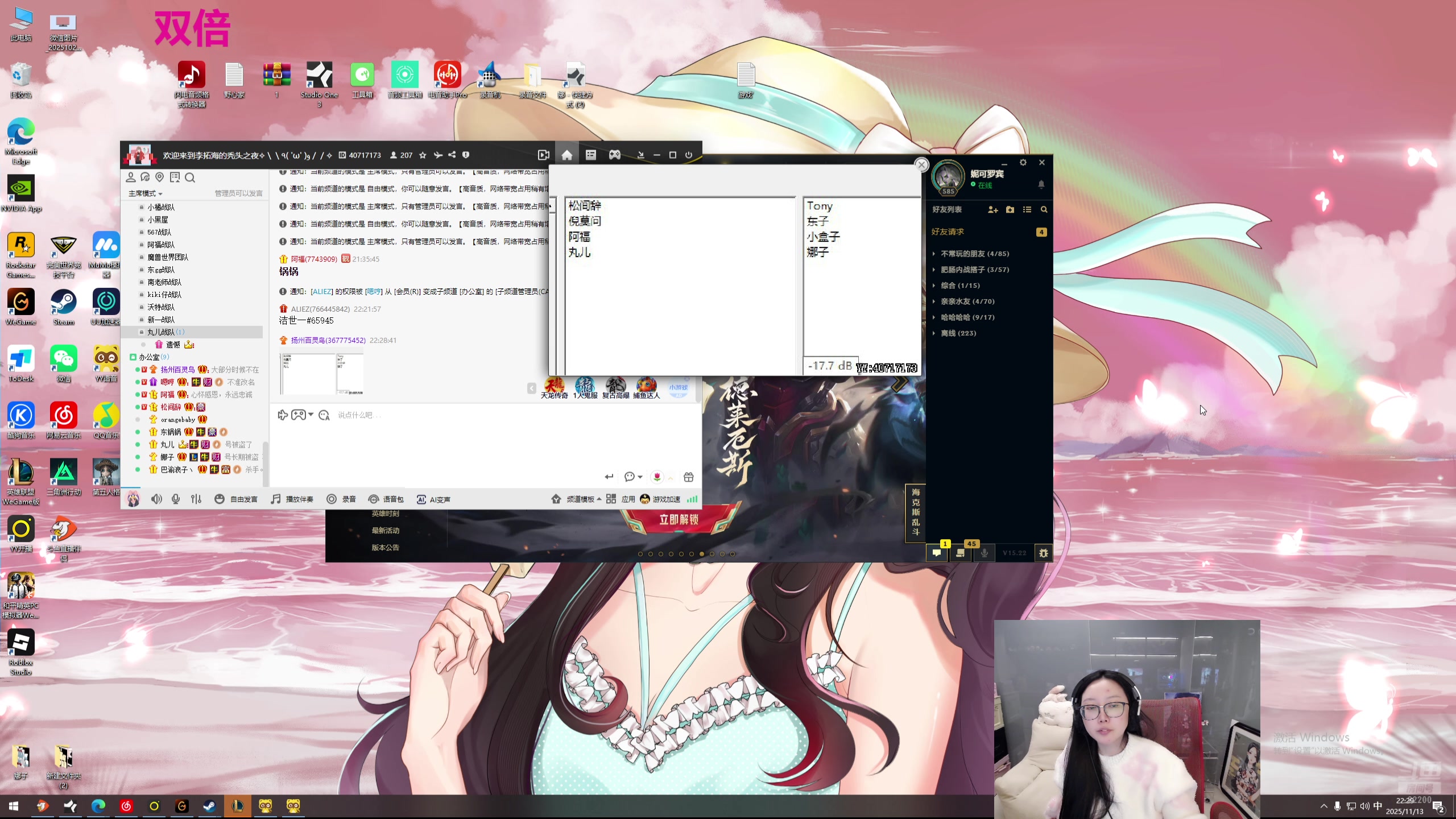Image resolution: width=1456 pixels, height=819 pixels.
Task: Open League client settings gear
Action: point(1023,163)
